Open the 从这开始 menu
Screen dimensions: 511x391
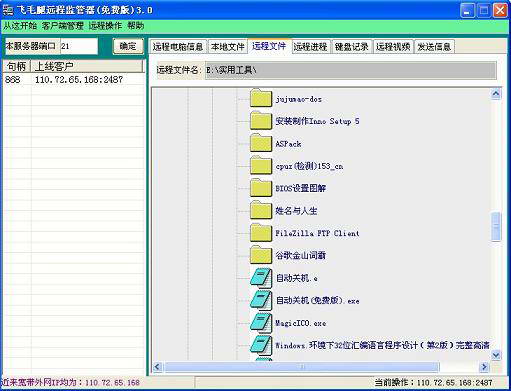[20, 26]
